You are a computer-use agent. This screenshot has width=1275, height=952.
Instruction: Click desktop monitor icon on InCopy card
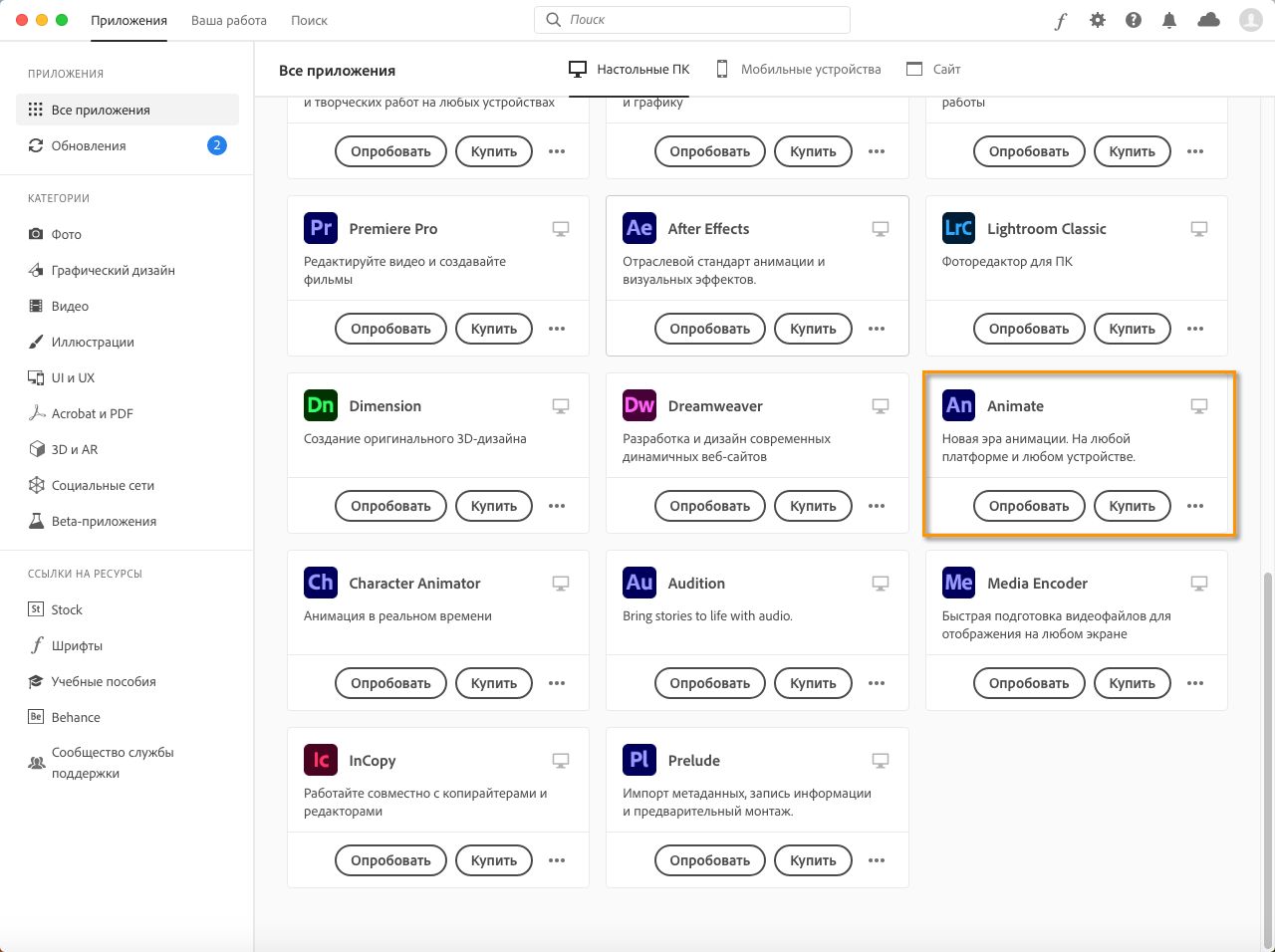click(561, 761)
